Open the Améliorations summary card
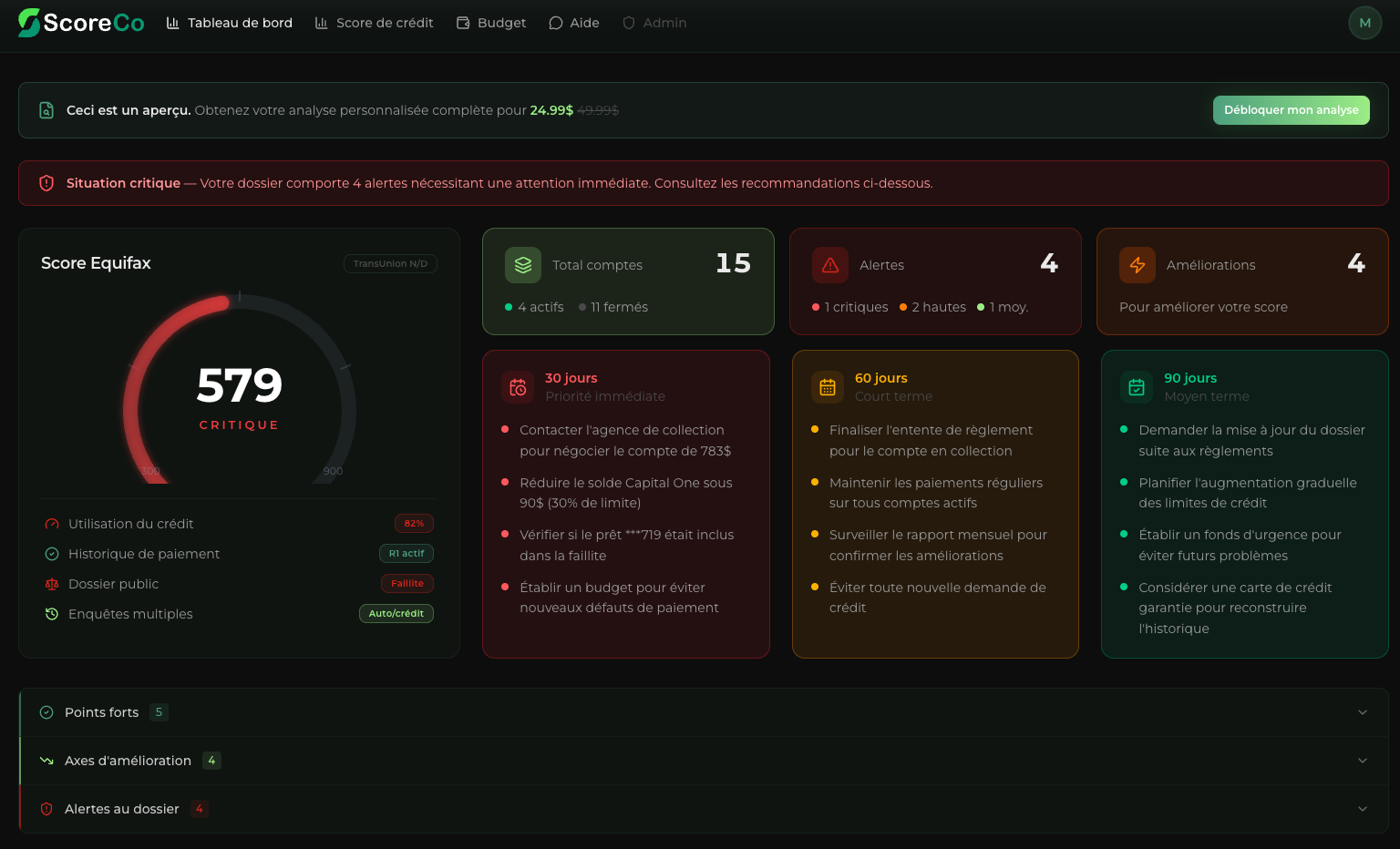The width and height of the screenshot is (1400, 849). coord(1242,281)
